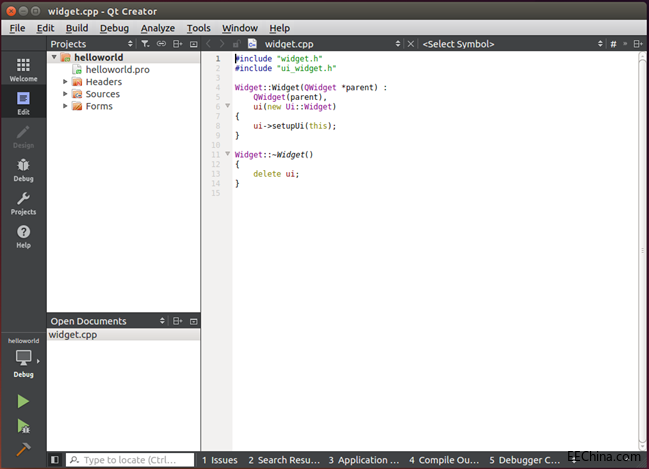Click the C++ file icon beside widget.cpp
Image resolution: width=649 pixels, height=469 pixels.
(252, 44)
